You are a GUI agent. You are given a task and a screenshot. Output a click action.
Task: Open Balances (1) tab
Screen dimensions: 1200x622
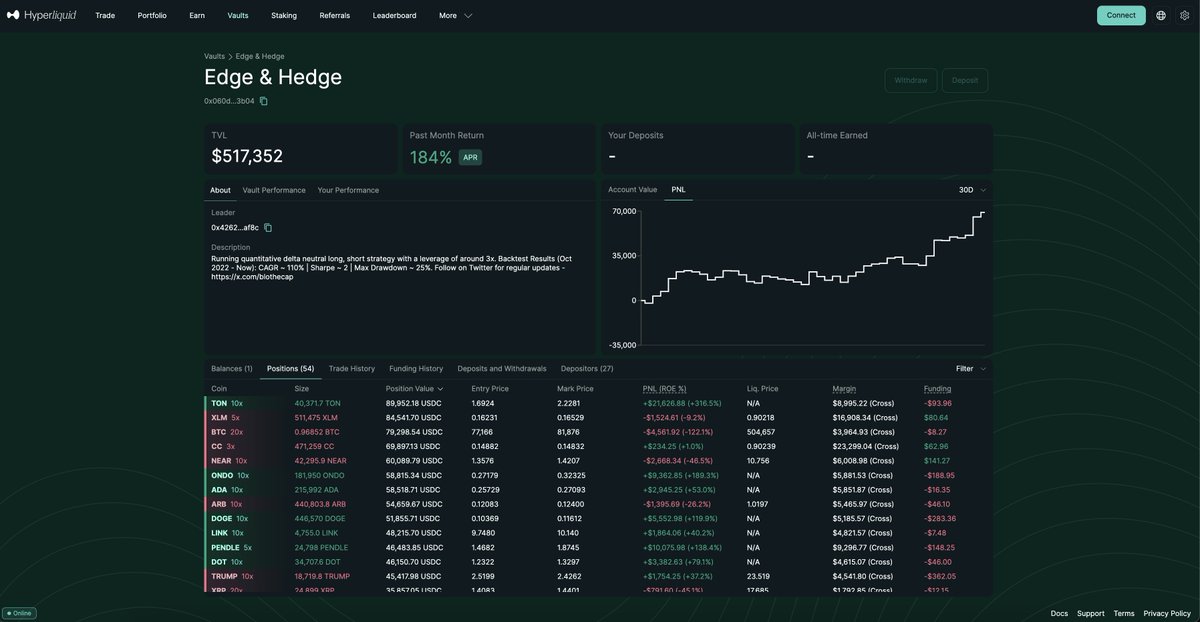[232, 369]
